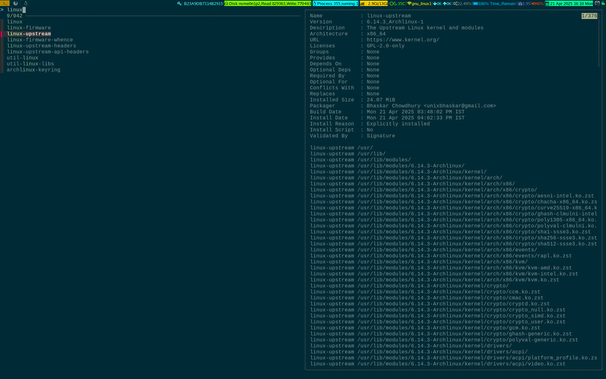The image size is (606, 379).
Task: Select the linux-firmware-whence package entry
Action: click(40, 40)
